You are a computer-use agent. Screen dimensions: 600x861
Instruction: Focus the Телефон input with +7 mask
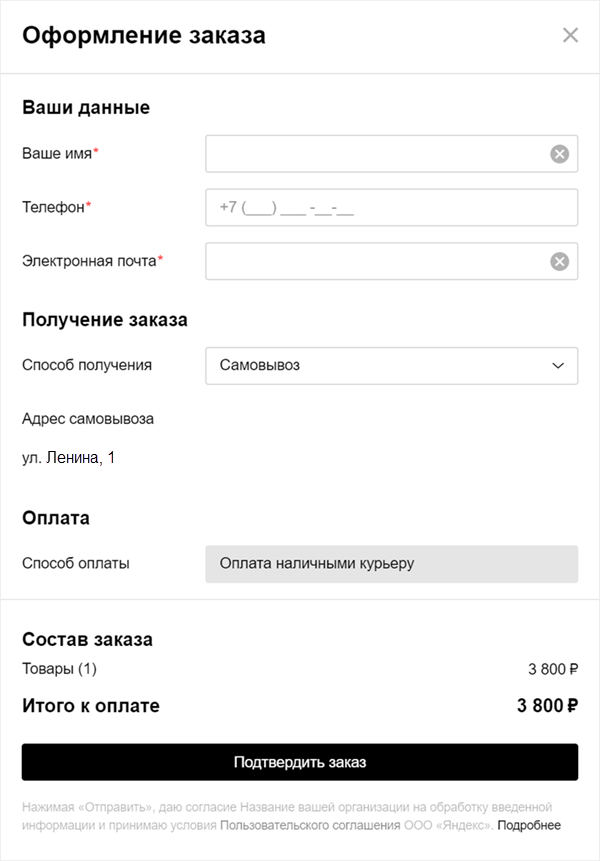[x=391, y=208]
